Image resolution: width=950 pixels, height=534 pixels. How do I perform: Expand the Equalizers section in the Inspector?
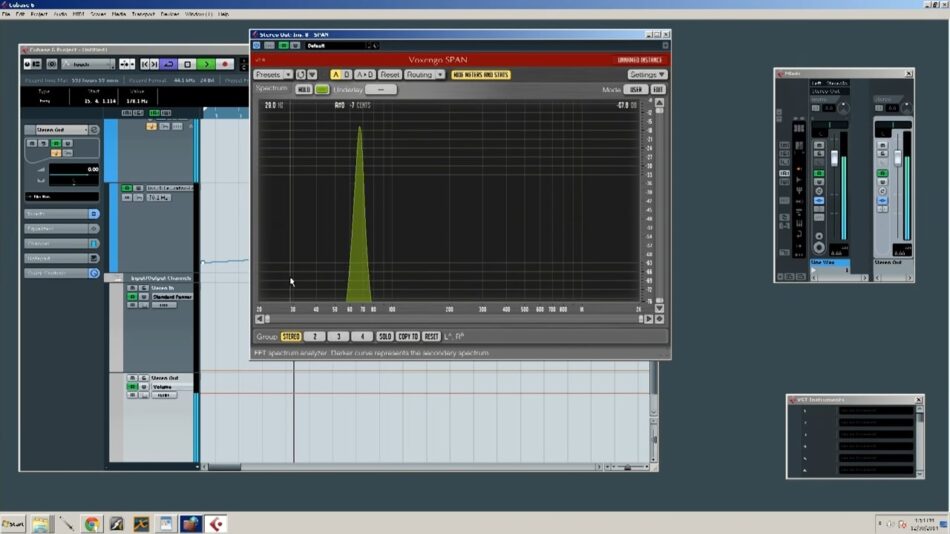(61, 229)
